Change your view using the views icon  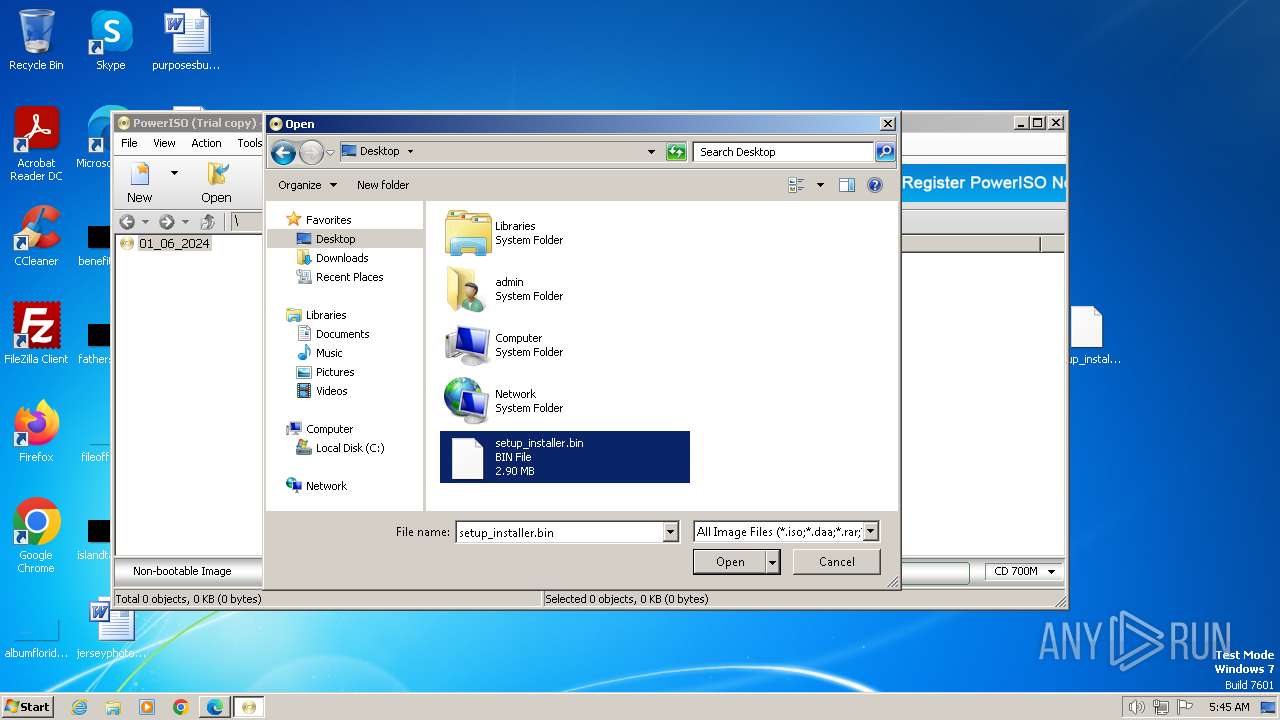(x=797, y=185)
